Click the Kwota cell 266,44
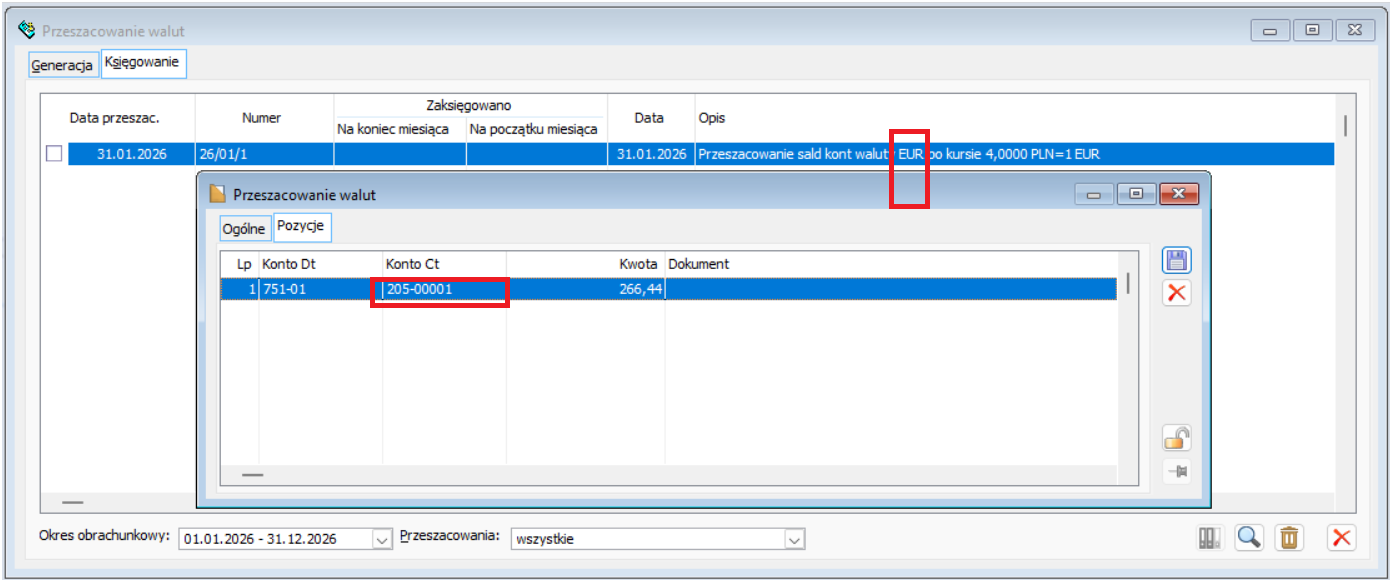The image size is (1393, 582). coord(586,289)
